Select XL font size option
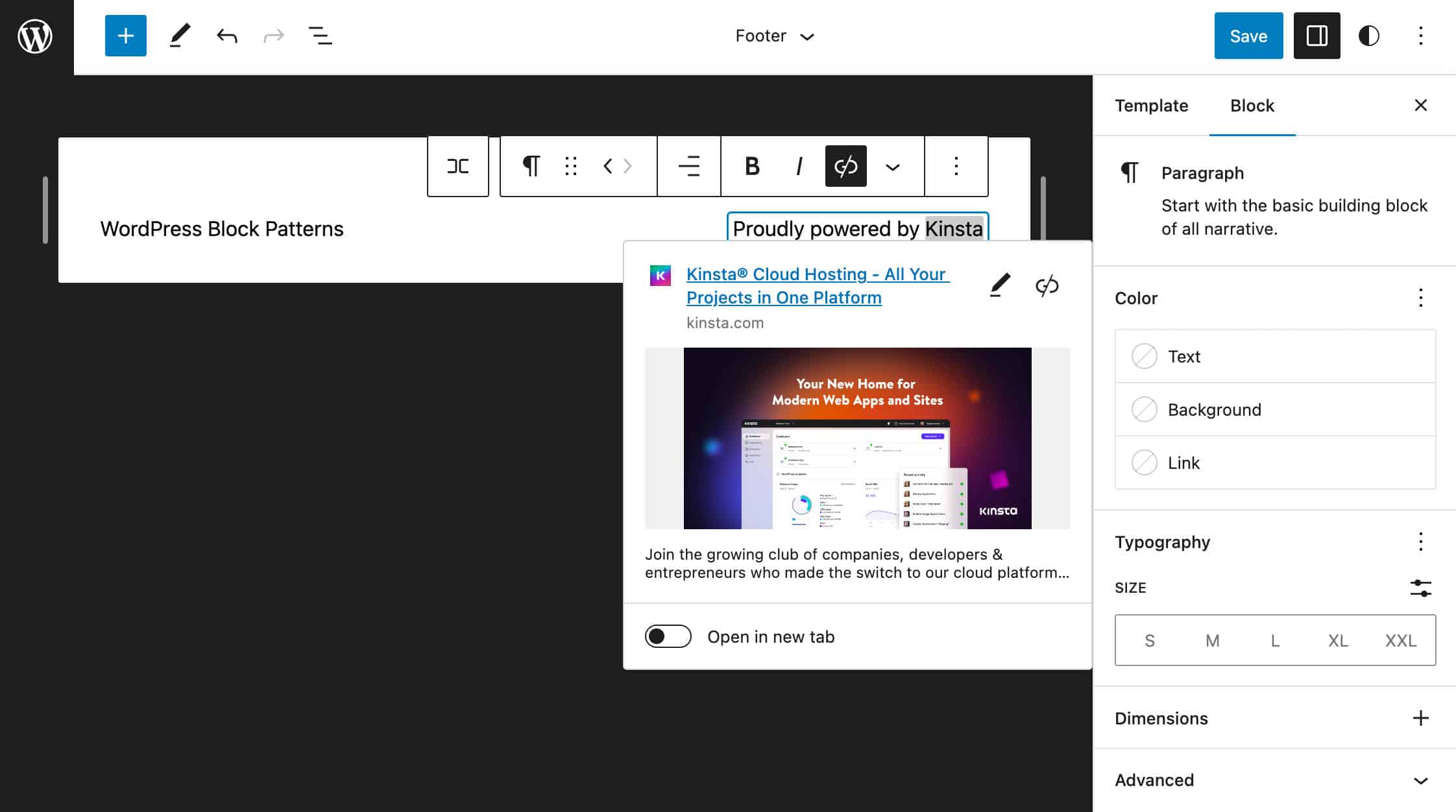This screenshot has width=1456, height=812. click(1338, 640)
